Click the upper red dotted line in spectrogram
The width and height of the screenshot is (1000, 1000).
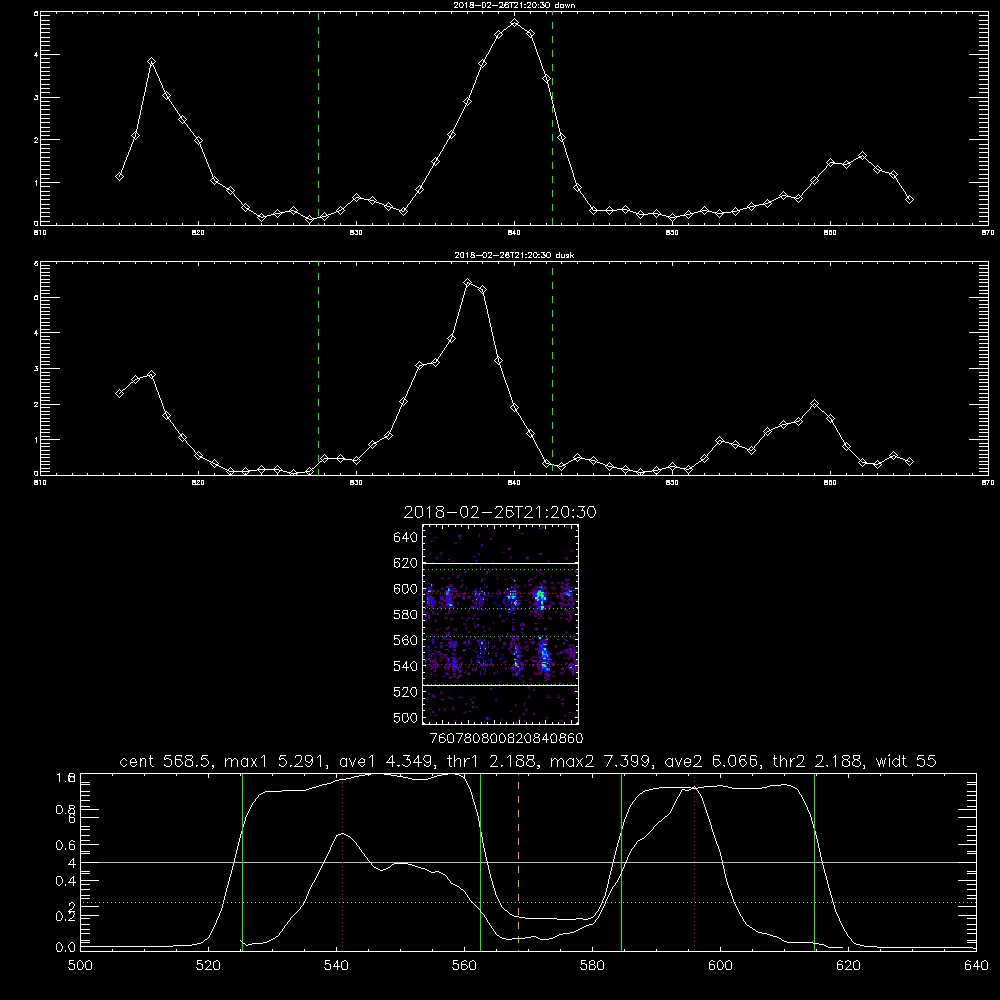click(x=501, y=594)
